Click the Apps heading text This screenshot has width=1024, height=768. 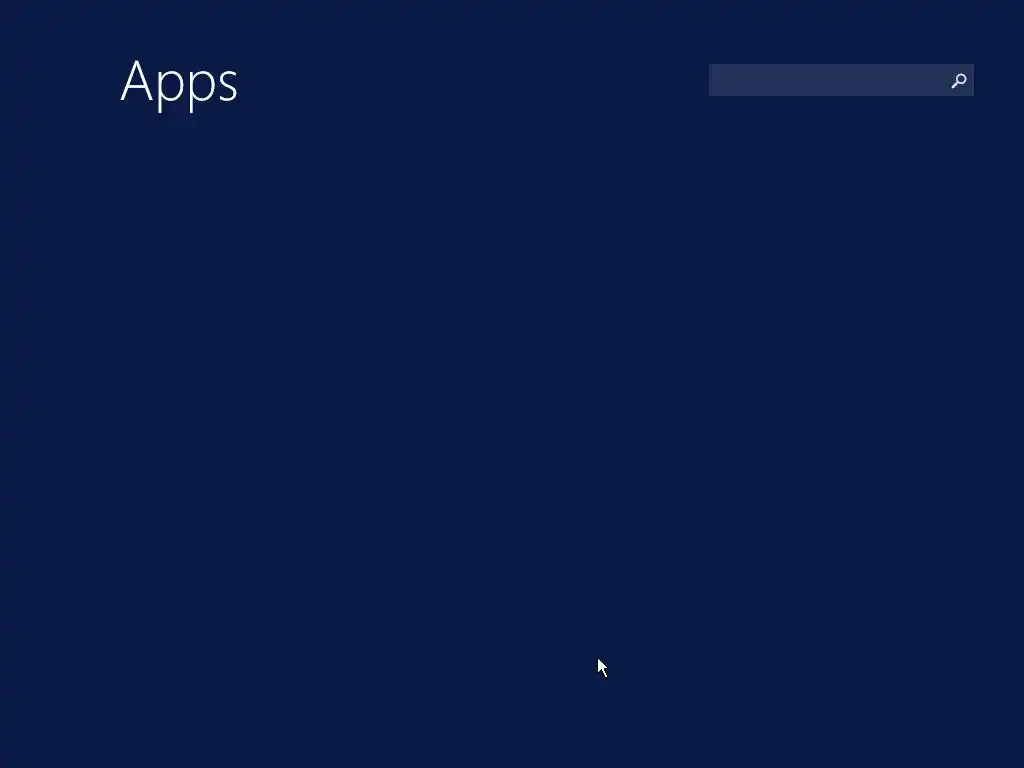tap(179, 83)
